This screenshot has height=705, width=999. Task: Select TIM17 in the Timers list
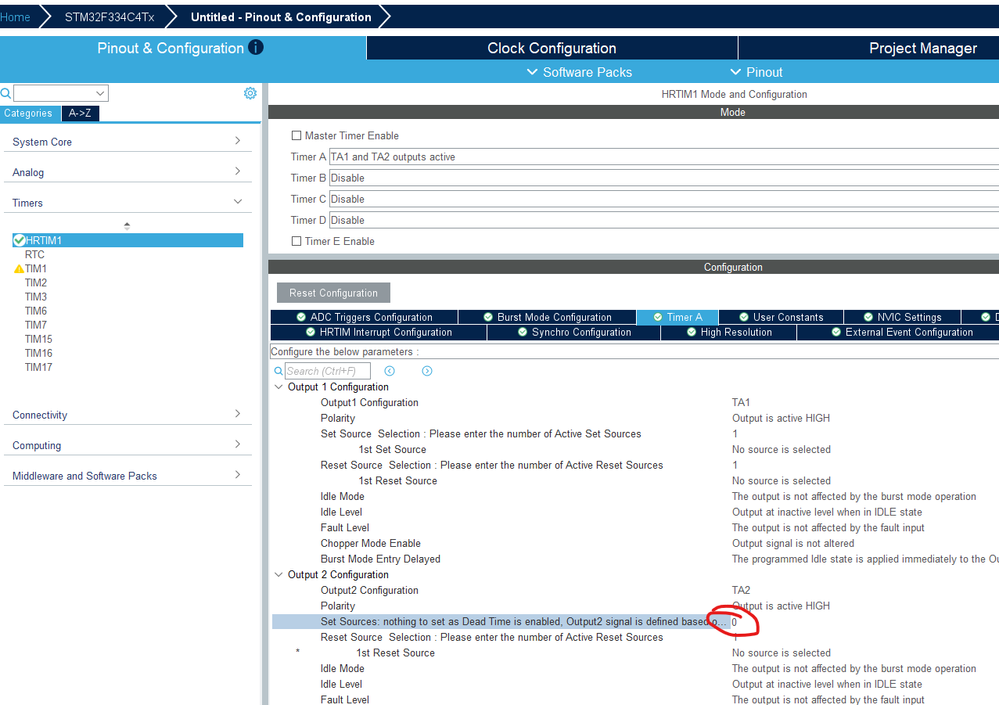(38, 367)
